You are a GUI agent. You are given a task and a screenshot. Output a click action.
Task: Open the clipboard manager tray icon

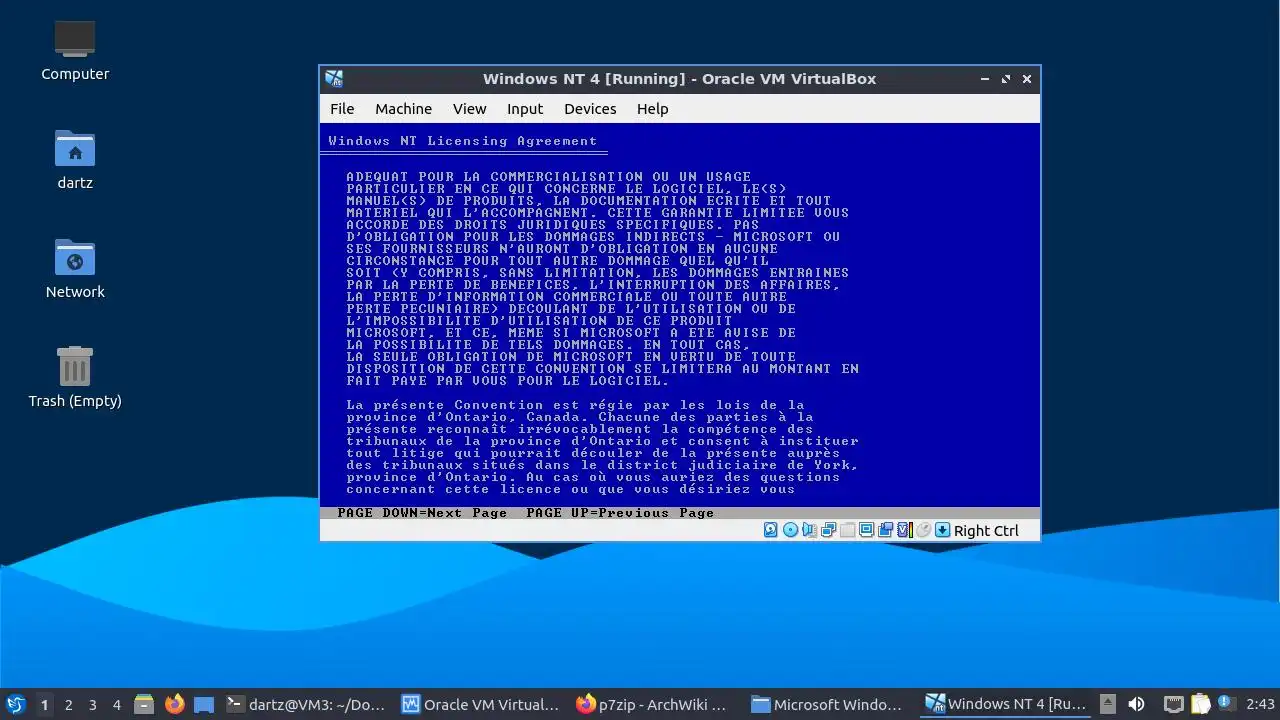point(1200,704)
